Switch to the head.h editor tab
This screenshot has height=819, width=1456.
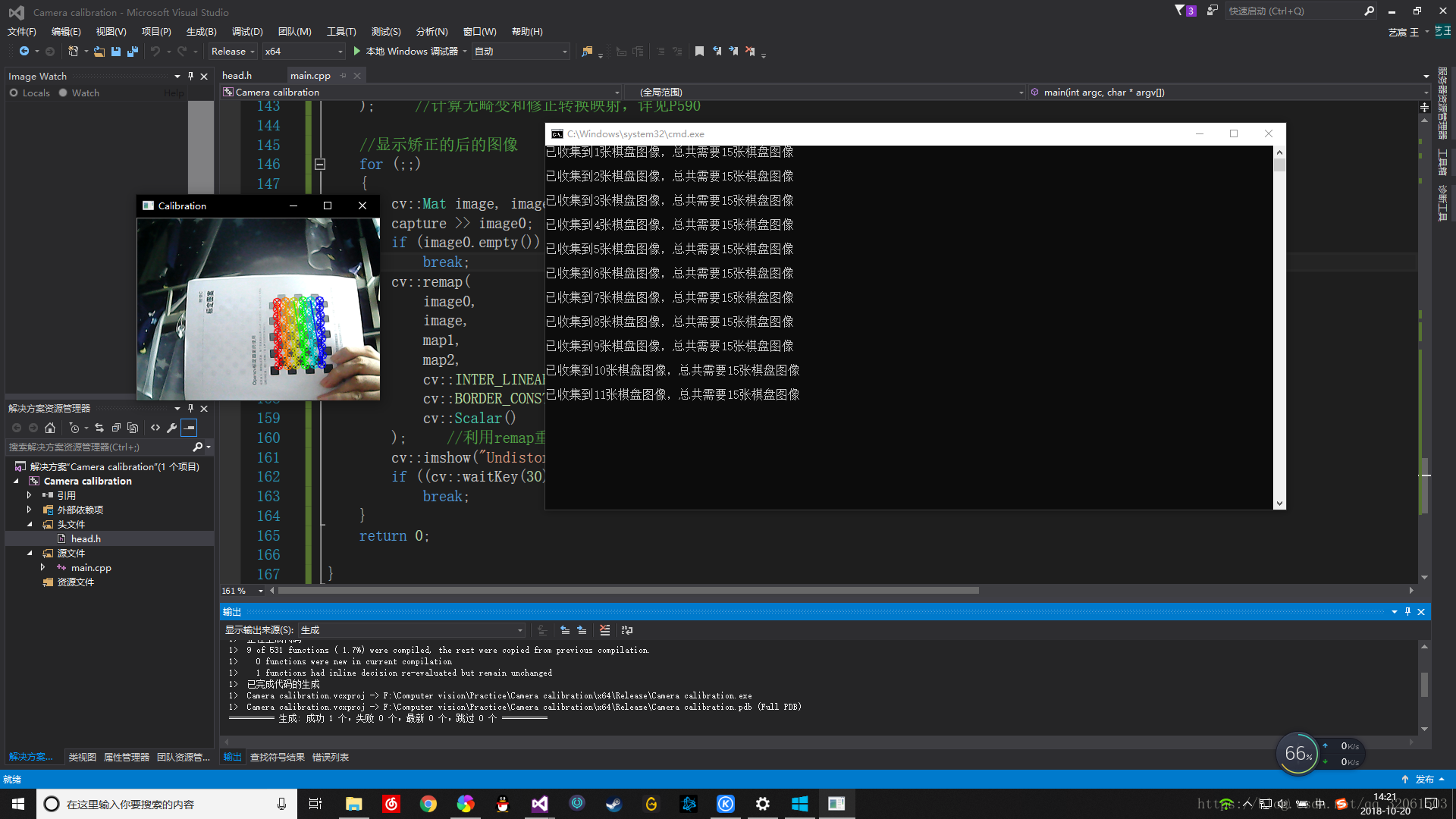pos(237,75)
